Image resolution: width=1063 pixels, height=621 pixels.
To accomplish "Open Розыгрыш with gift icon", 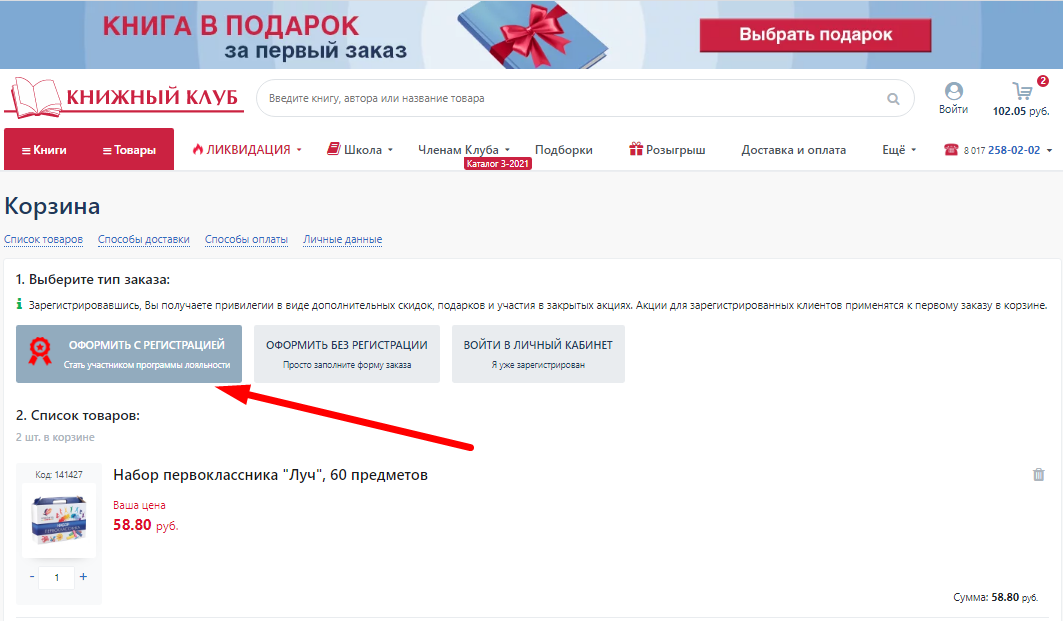I will click(x=666, y=150).
